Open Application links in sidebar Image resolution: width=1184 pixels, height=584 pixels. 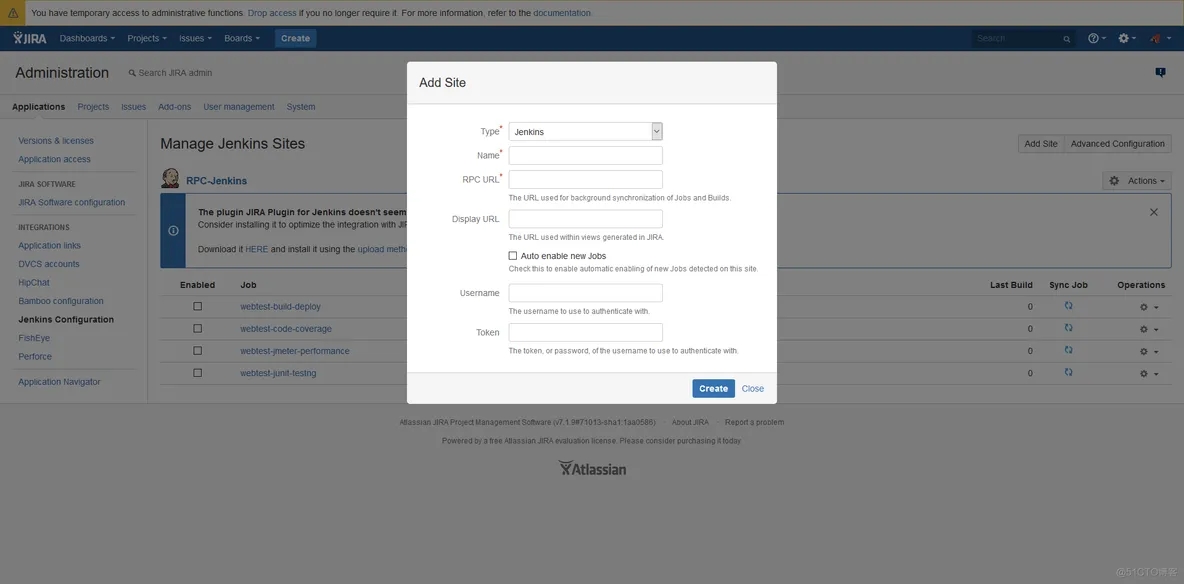pos(49,246)
